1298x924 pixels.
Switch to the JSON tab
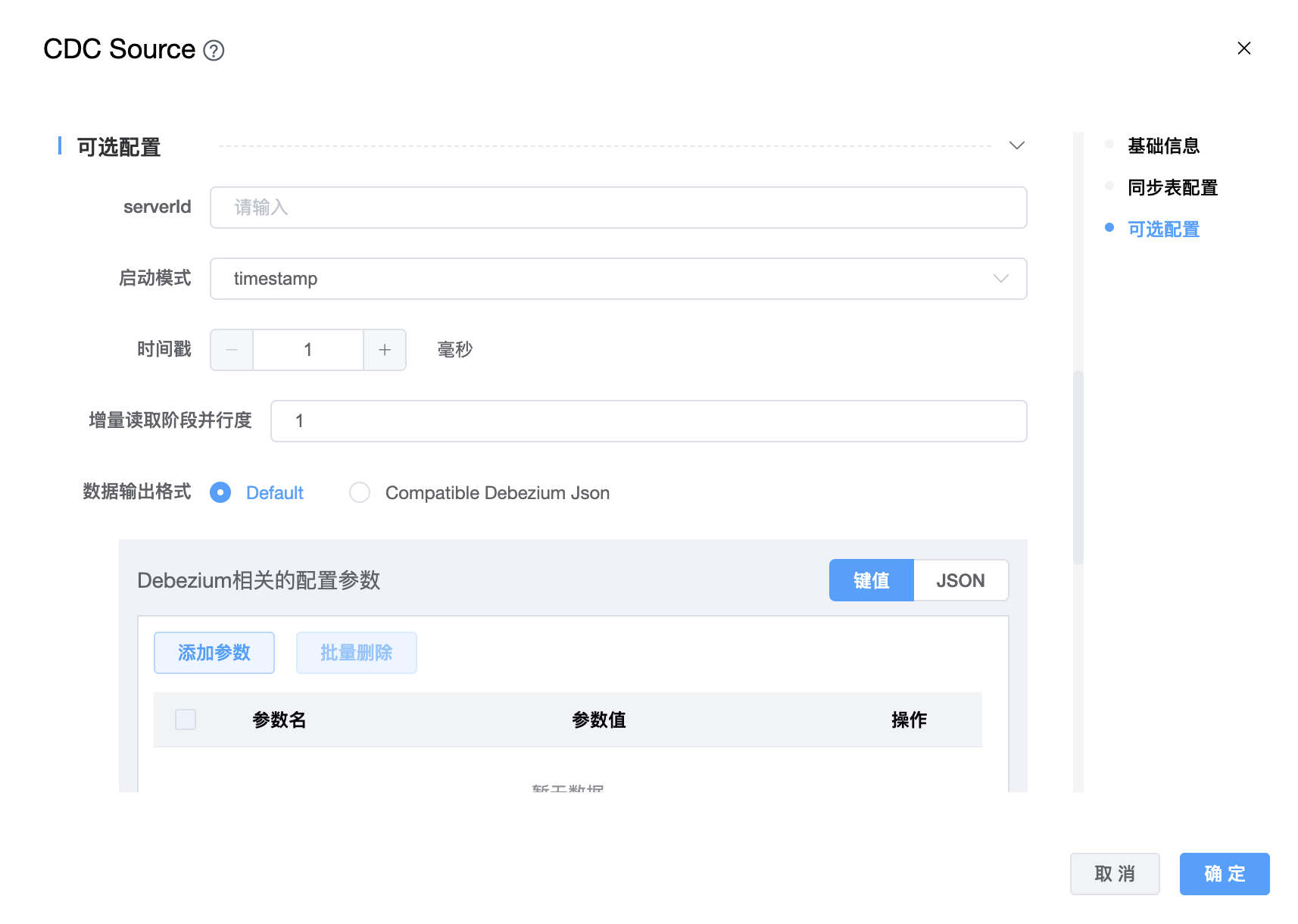[x=960, y=581]
